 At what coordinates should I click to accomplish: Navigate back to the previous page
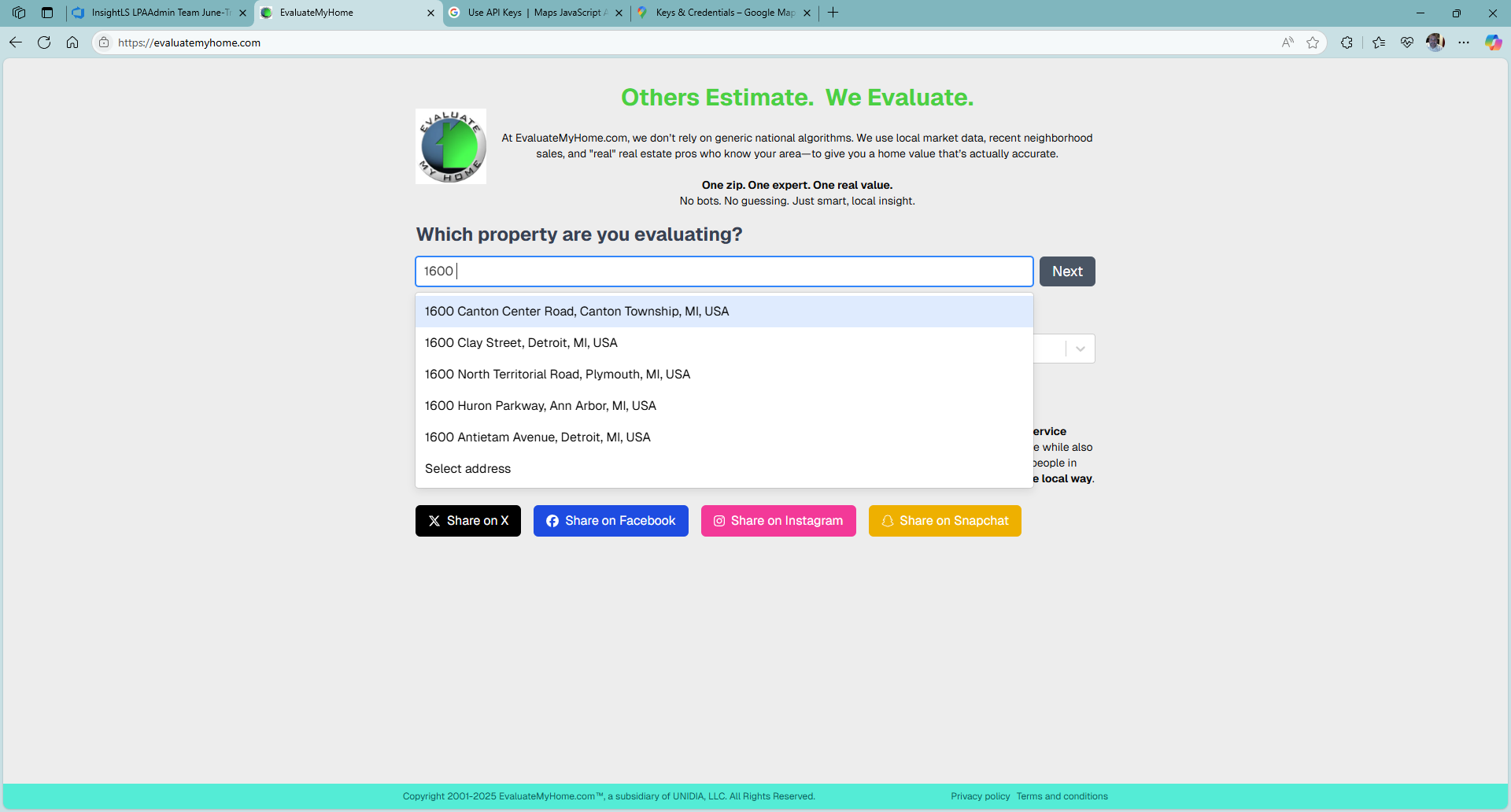(15, 42)
